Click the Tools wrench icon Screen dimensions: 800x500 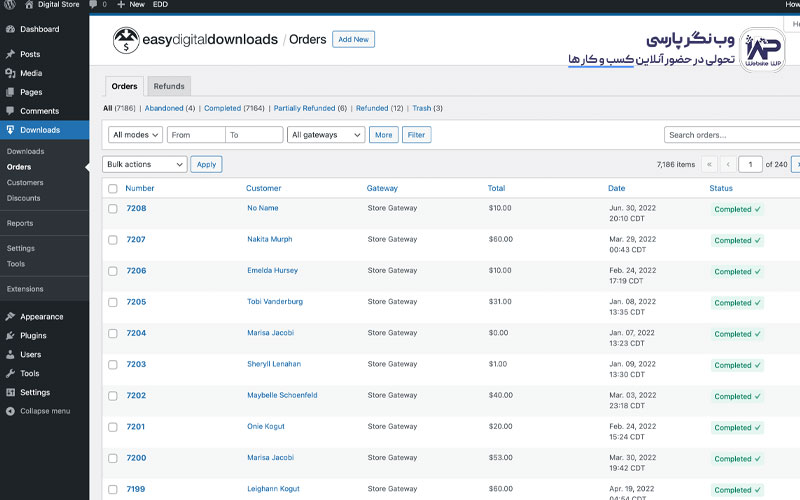click(10, 373)
